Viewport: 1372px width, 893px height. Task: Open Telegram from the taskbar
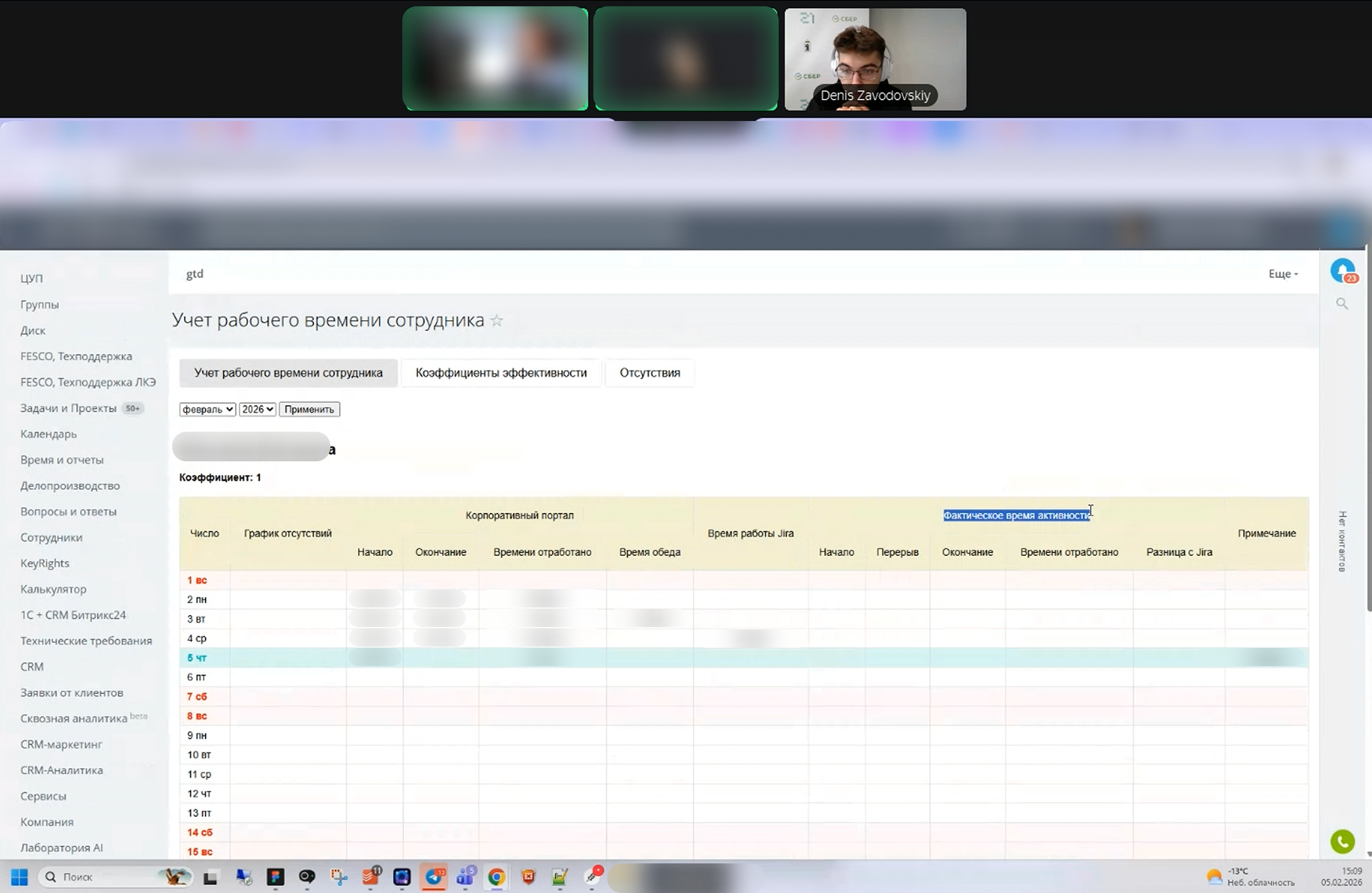(434, 877)
